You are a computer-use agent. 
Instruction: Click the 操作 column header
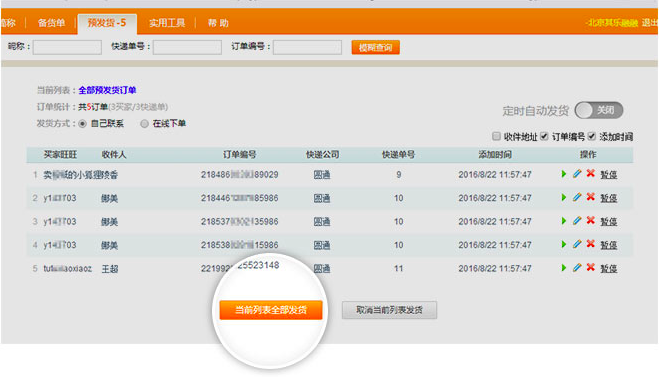click(x=588, y=155)
